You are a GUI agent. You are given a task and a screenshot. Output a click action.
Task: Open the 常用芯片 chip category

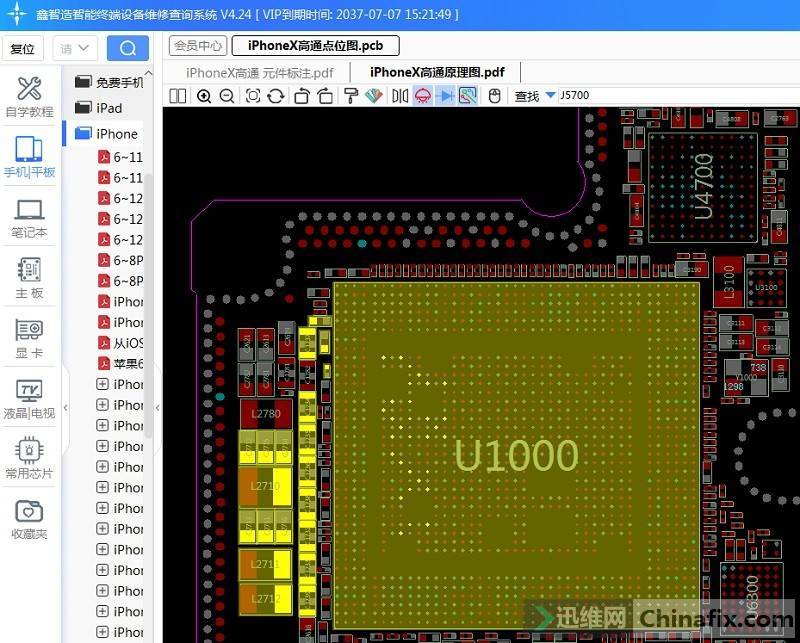[30, 459]
